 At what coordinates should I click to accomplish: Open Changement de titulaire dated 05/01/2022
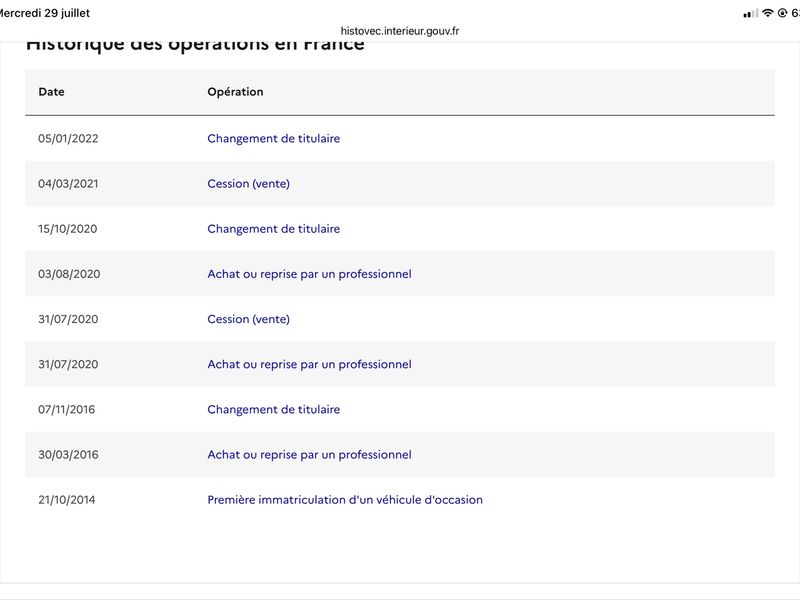tap(273, 138)
